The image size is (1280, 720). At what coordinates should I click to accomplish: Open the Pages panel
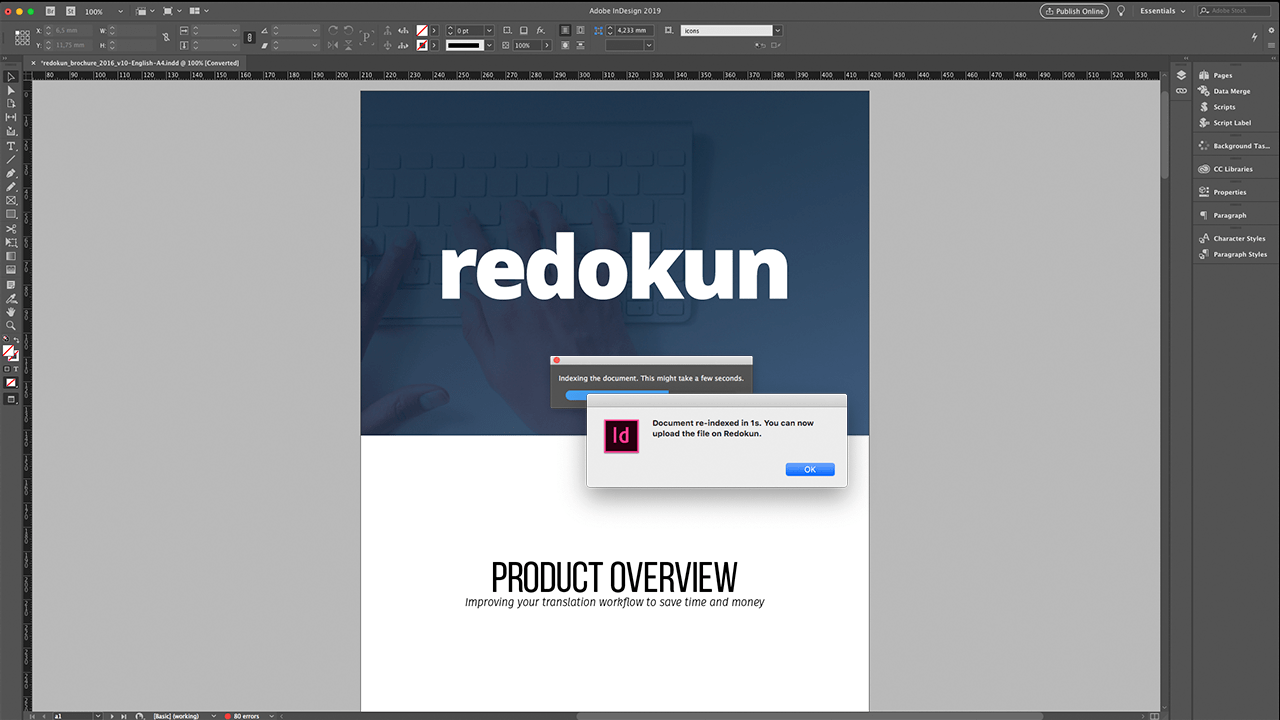(x=1215, y=75)
